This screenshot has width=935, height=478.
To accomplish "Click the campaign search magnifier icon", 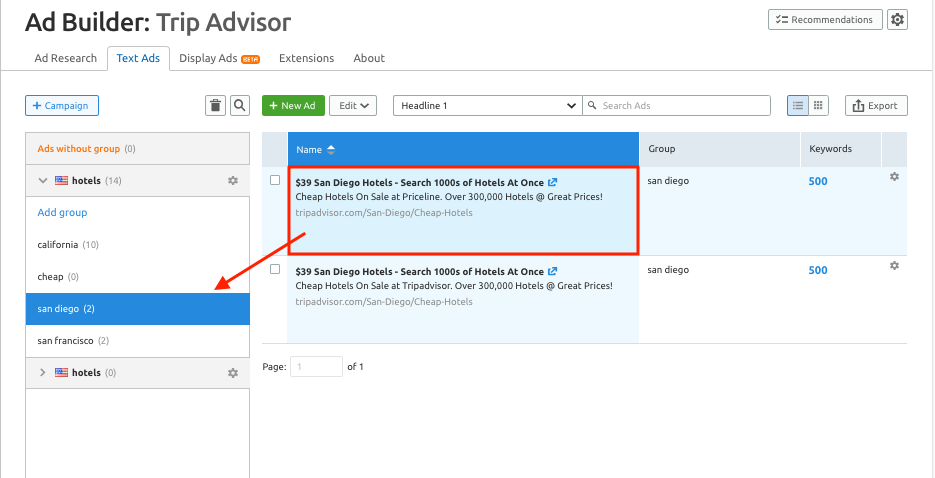I will coord(239,105).
